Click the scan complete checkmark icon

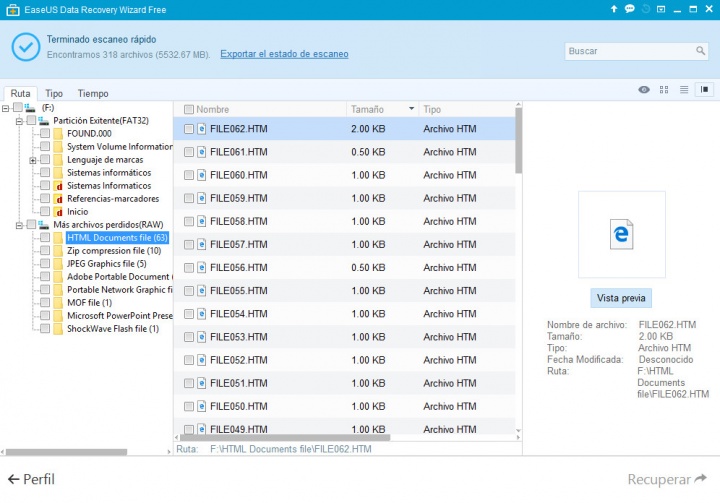26,46
